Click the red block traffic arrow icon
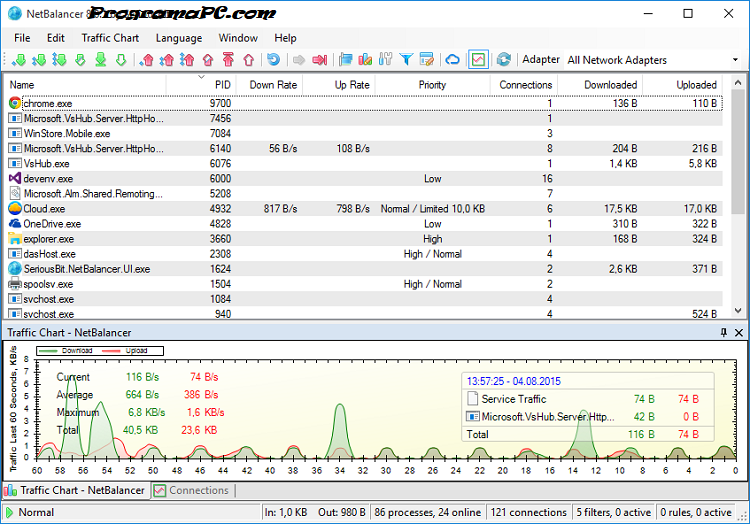Image resolution: width=750 pixels, height=524 pixels. pyautogui.click(x=320, y=60)
